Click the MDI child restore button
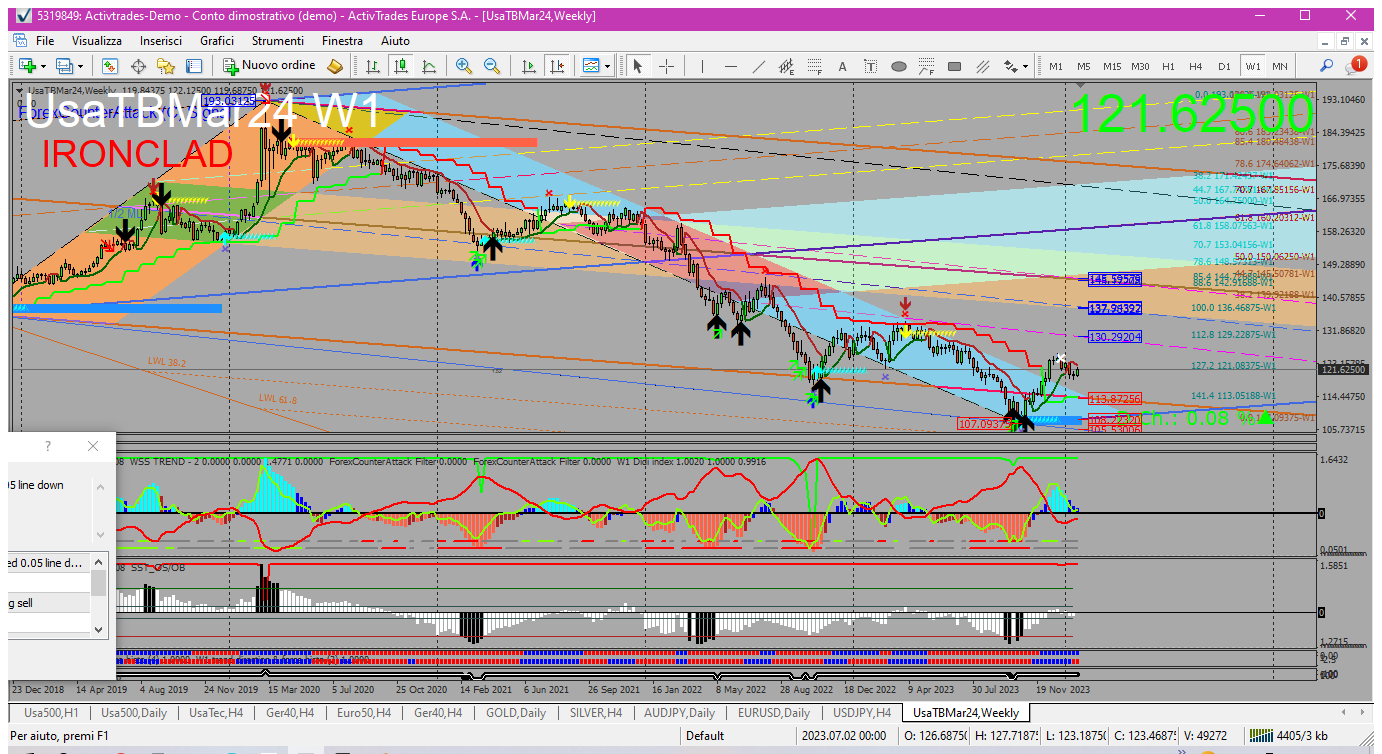1382x754 pixels. [x=1346, y=41]
